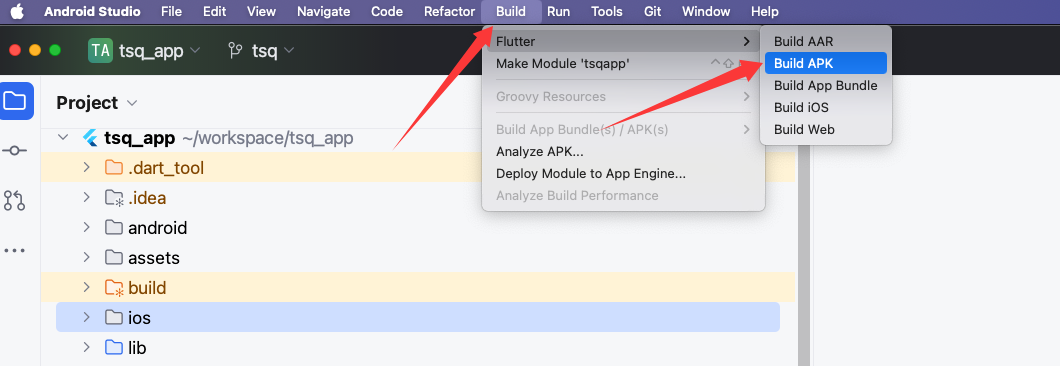Open the File menu
Viewport: 1060px width, 366px height.
coord(172,12)
